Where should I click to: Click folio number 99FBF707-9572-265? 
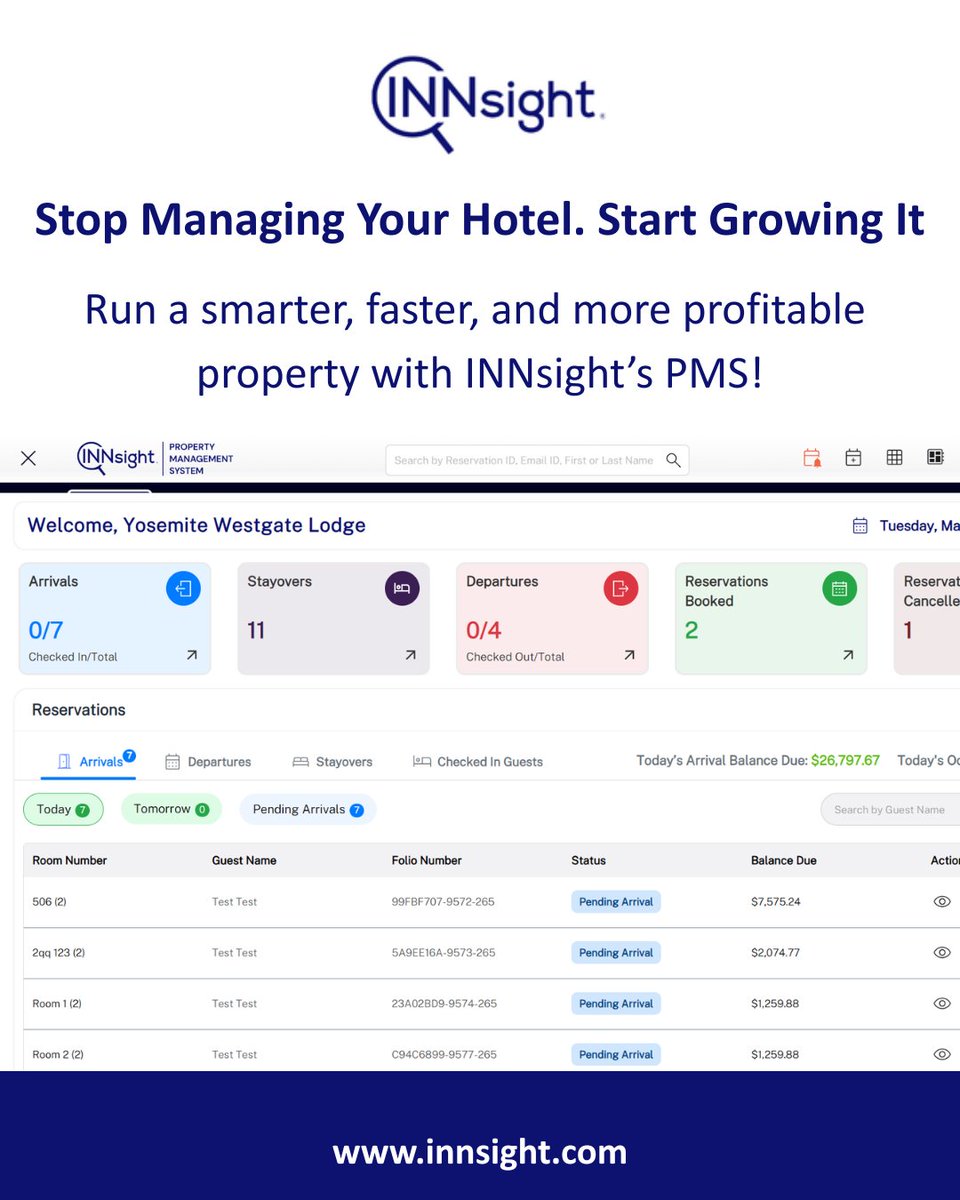click(443, 902)
